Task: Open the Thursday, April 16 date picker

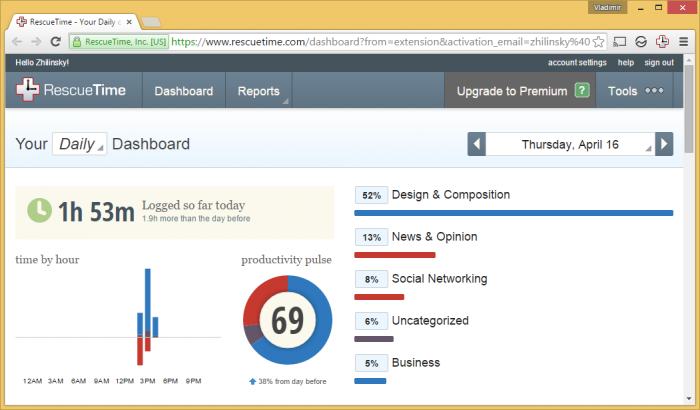Action: 570,144
